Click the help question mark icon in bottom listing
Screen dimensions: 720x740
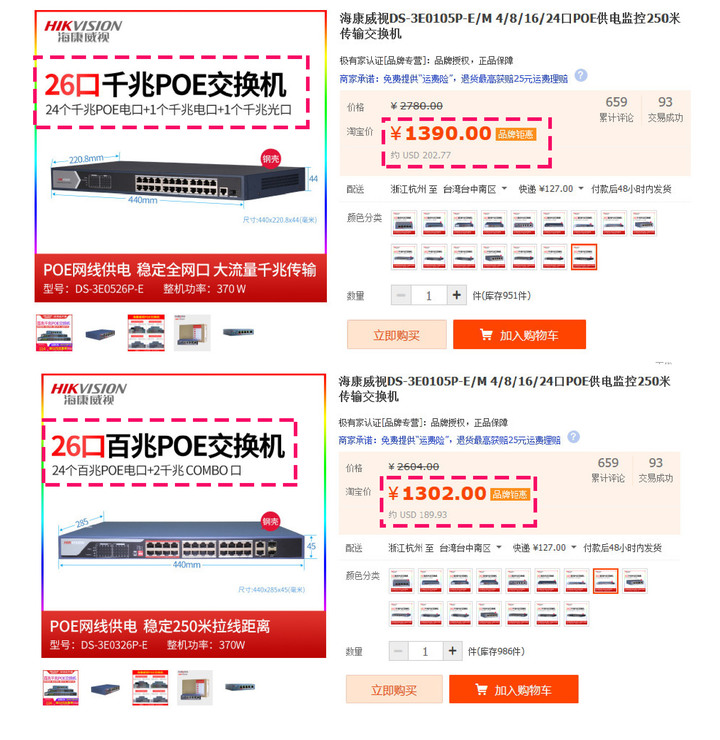573,437
